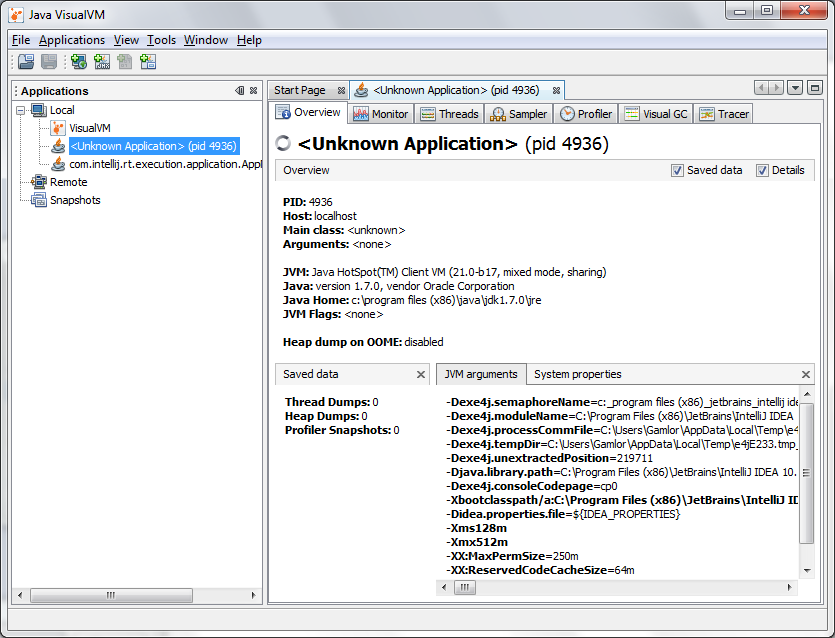Click the Load snapshot folder icon

point(26,62)
